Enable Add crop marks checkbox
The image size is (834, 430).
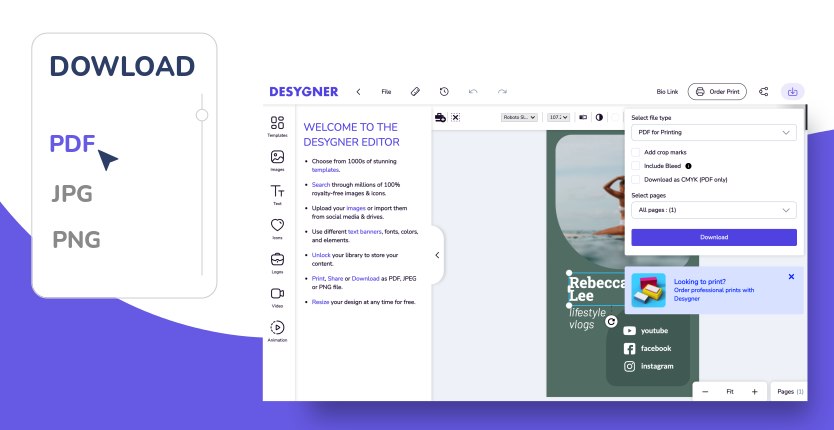click(636, 152)
